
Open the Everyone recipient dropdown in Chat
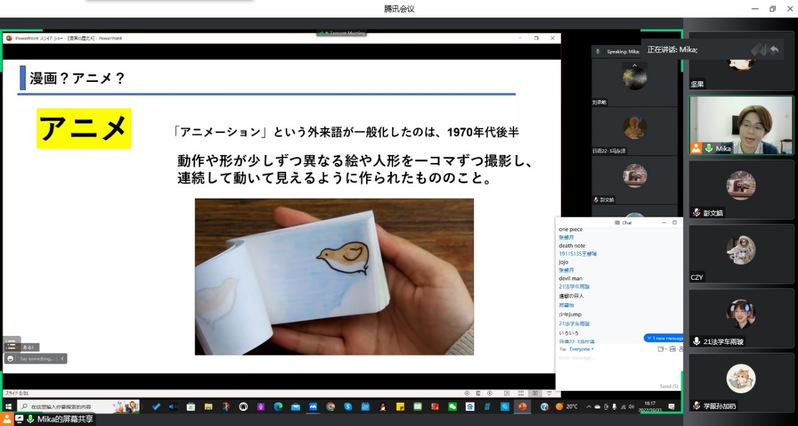tap(582, 349)
